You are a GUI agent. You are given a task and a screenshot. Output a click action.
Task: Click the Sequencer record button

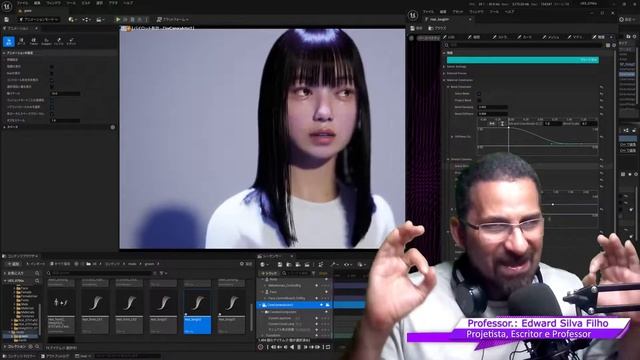[x=260, y=347]
